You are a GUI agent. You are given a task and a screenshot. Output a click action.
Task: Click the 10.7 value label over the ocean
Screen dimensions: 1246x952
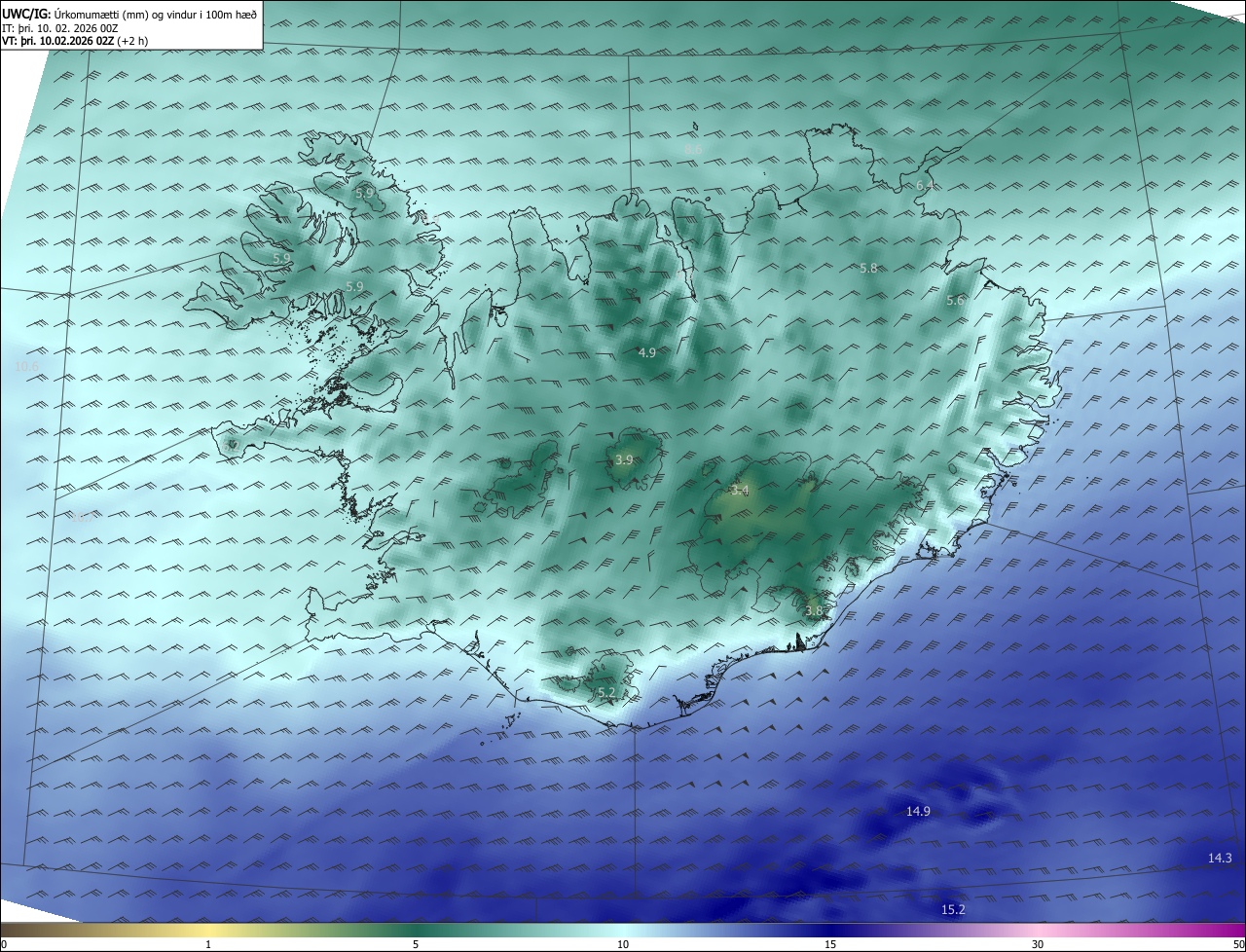[84, 517]
